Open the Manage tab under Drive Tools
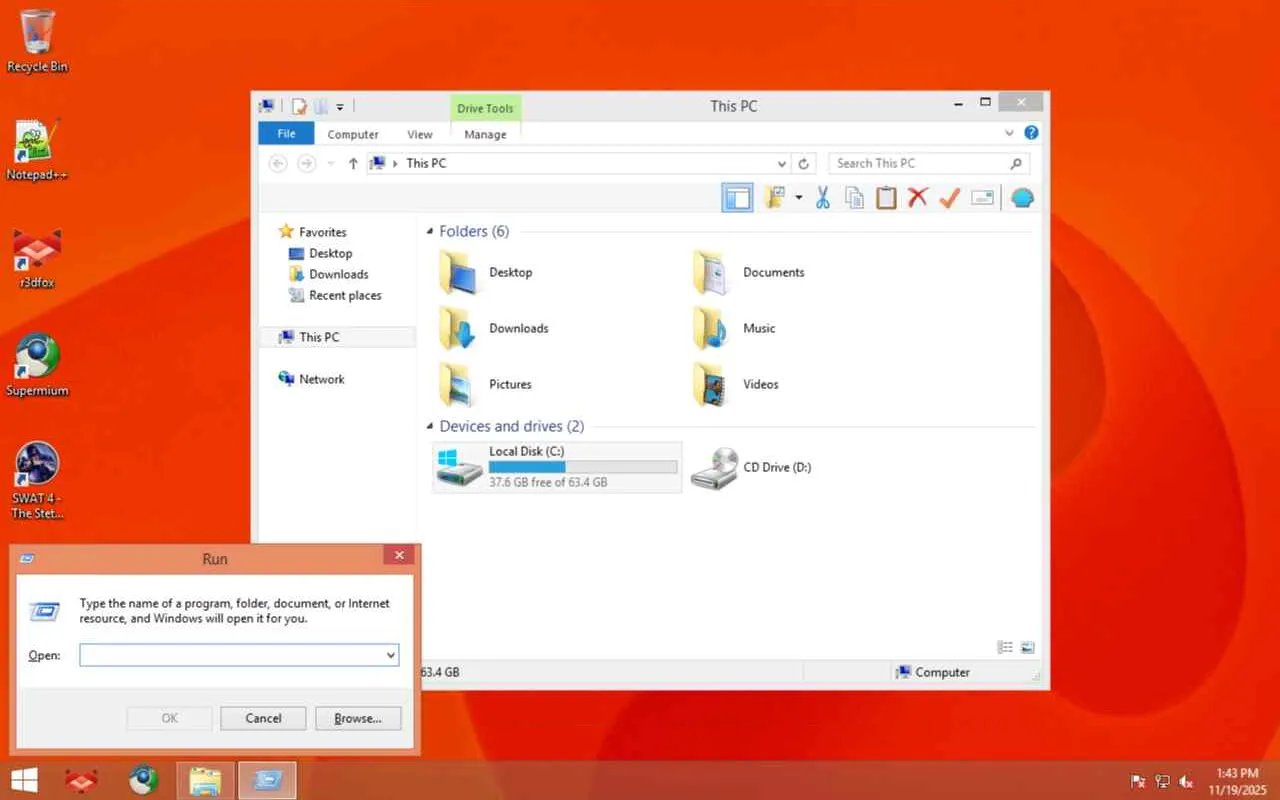Image resolution: width=1280 pixels, height=800 pixels. tap(485, 134)
